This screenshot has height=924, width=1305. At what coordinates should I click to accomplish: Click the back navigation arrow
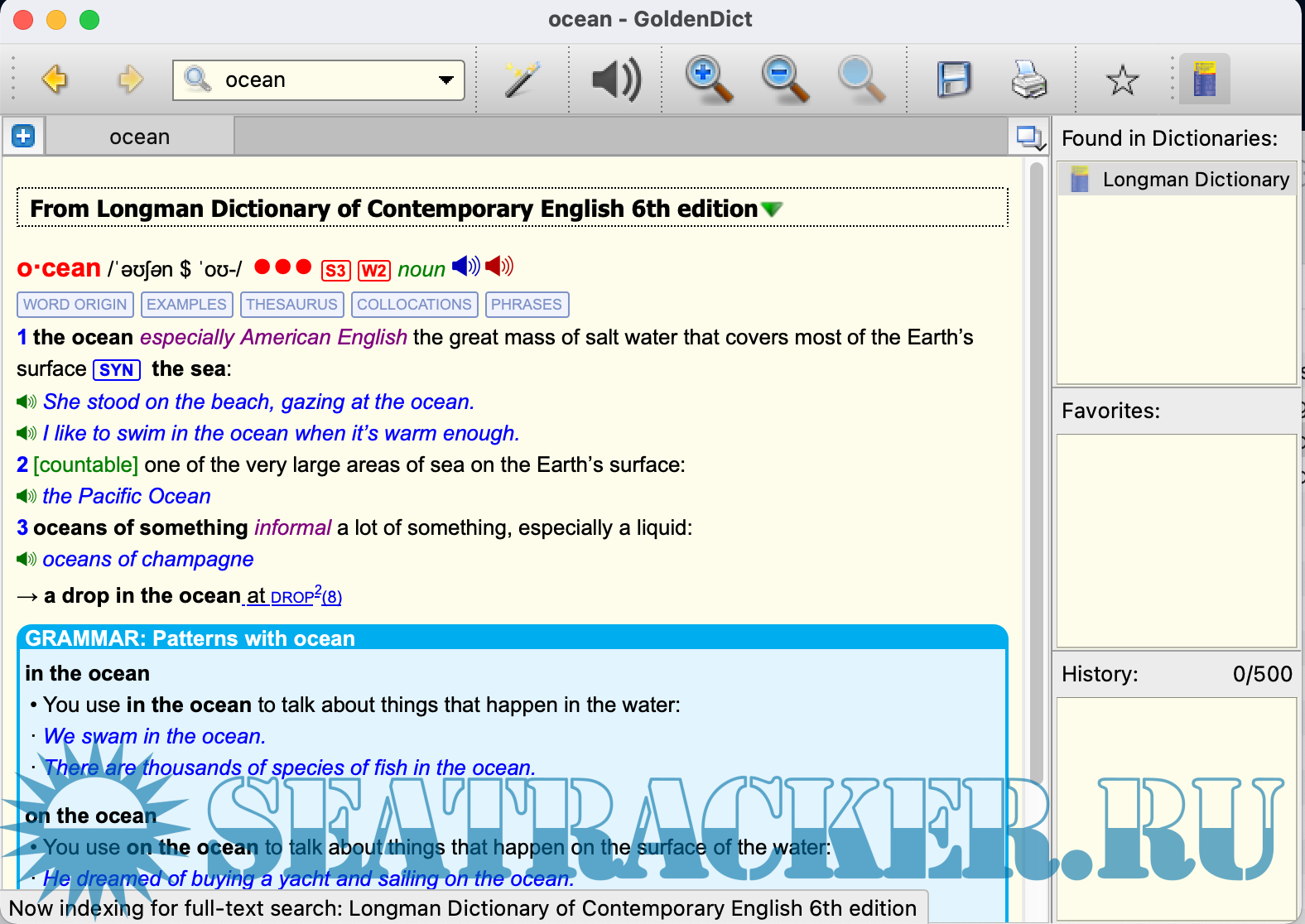(55, 79)
